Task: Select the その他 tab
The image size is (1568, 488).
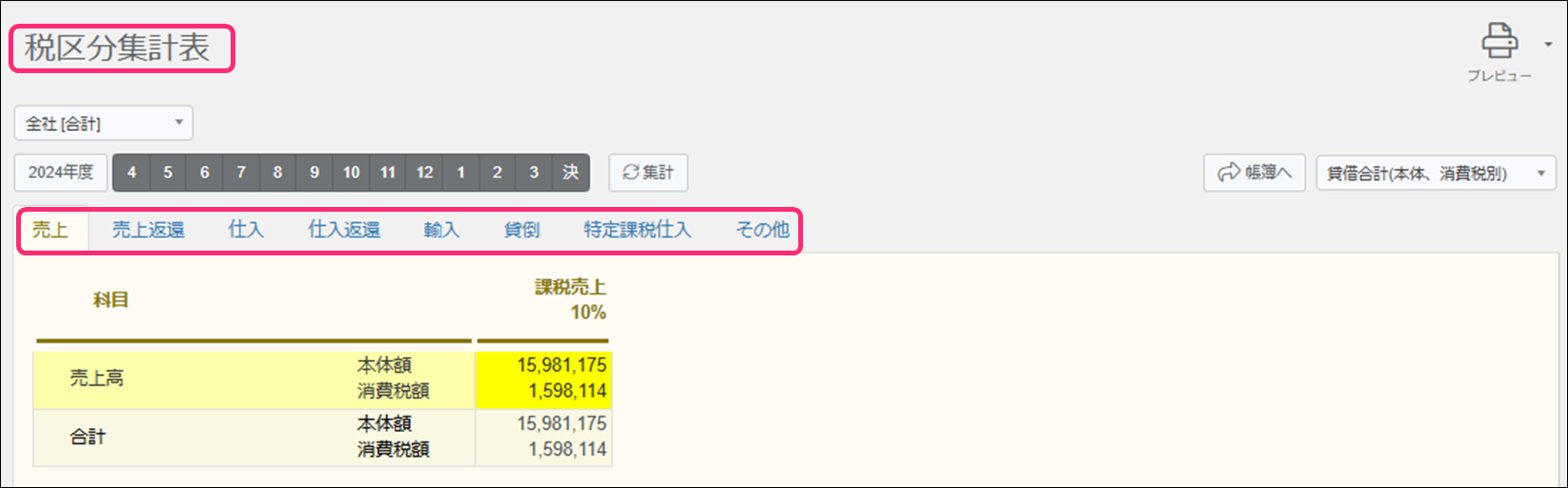Action: (x=762, y=230)
